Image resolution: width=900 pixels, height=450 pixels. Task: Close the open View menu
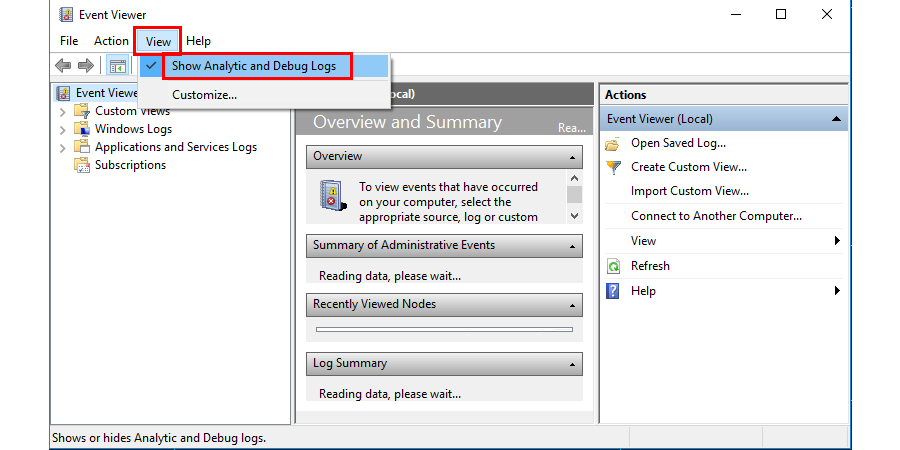click(158, 41)
